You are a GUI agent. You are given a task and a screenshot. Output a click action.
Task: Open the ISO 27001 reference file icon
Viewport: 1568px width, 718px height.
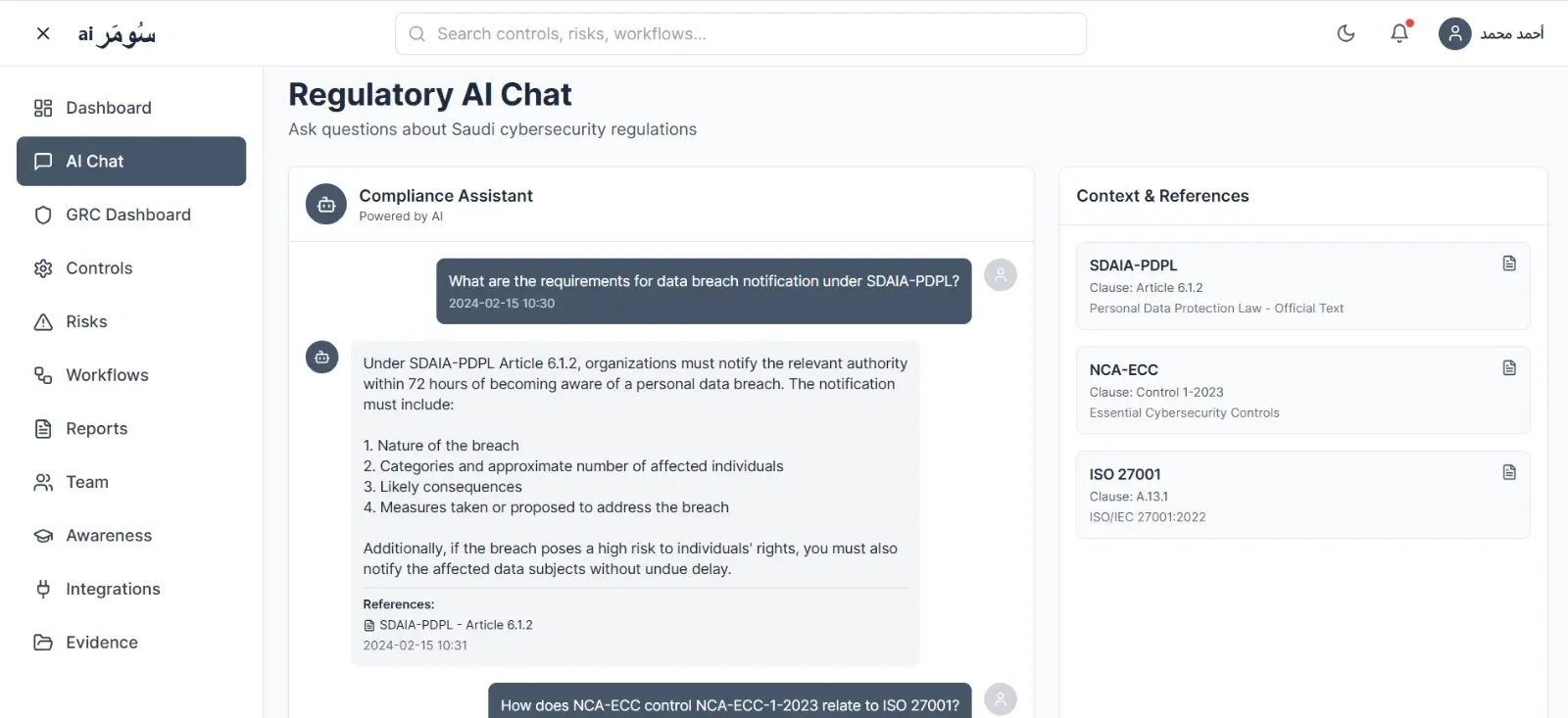(x=1507, y=471)
